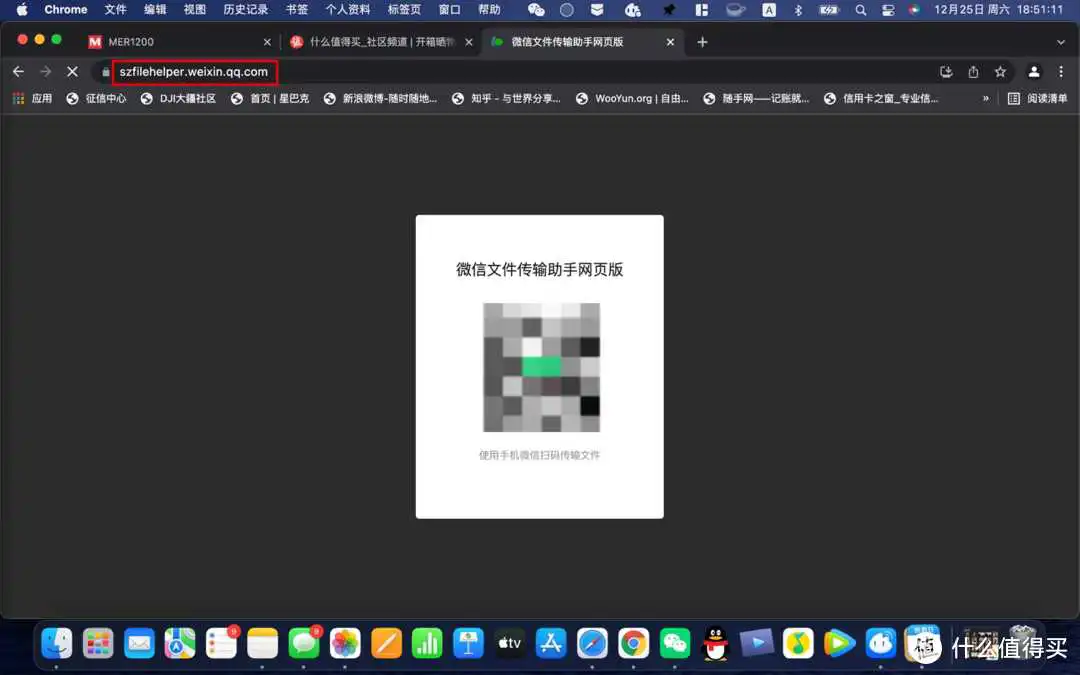Image resolution: width=1080 pixels, height=675 pixels.
Task: Open the WooYun.org bookmark
Action: 632,98
